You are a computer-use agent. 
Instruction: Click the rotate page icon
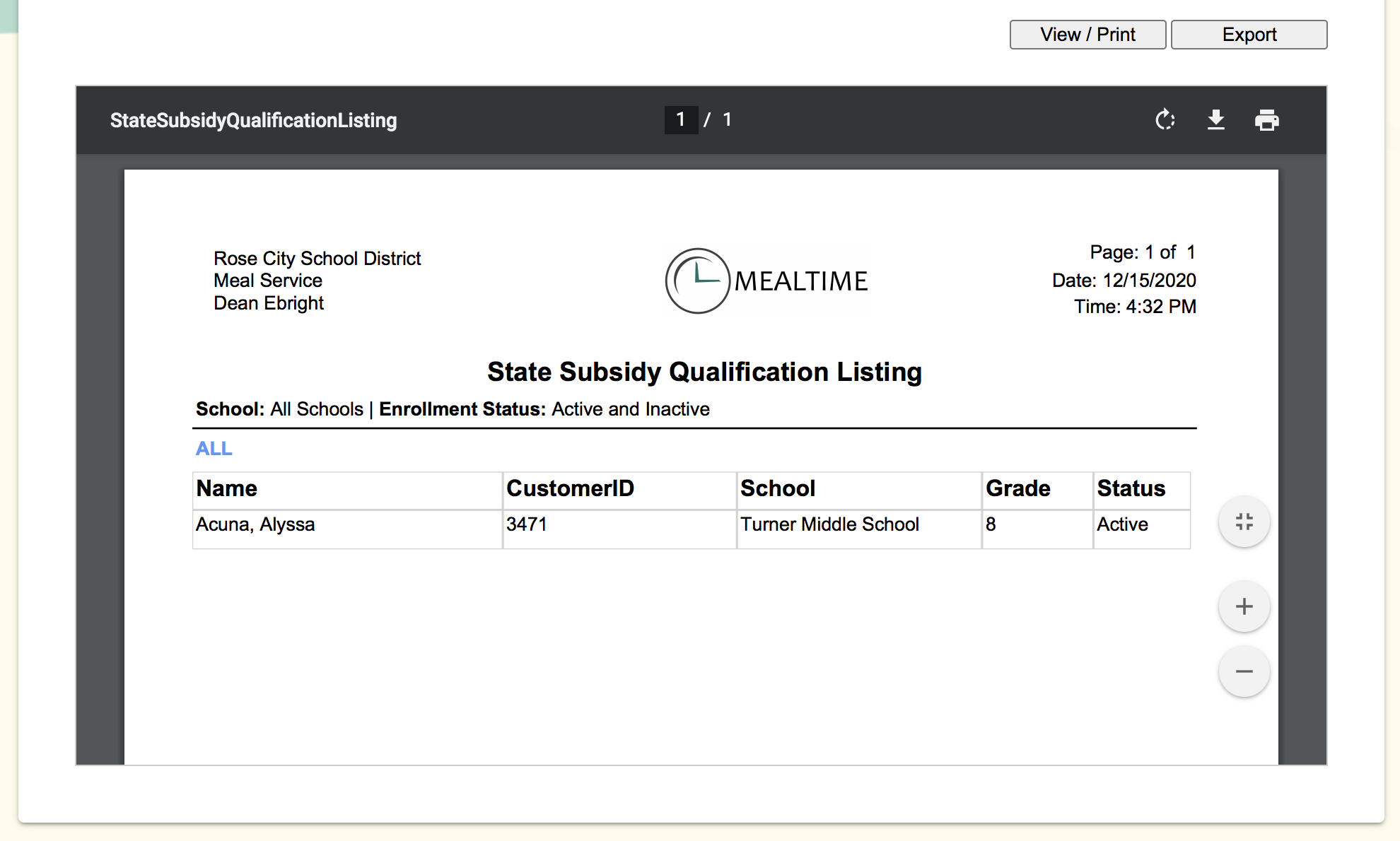pyautogui.click(x=1165, y=120)
